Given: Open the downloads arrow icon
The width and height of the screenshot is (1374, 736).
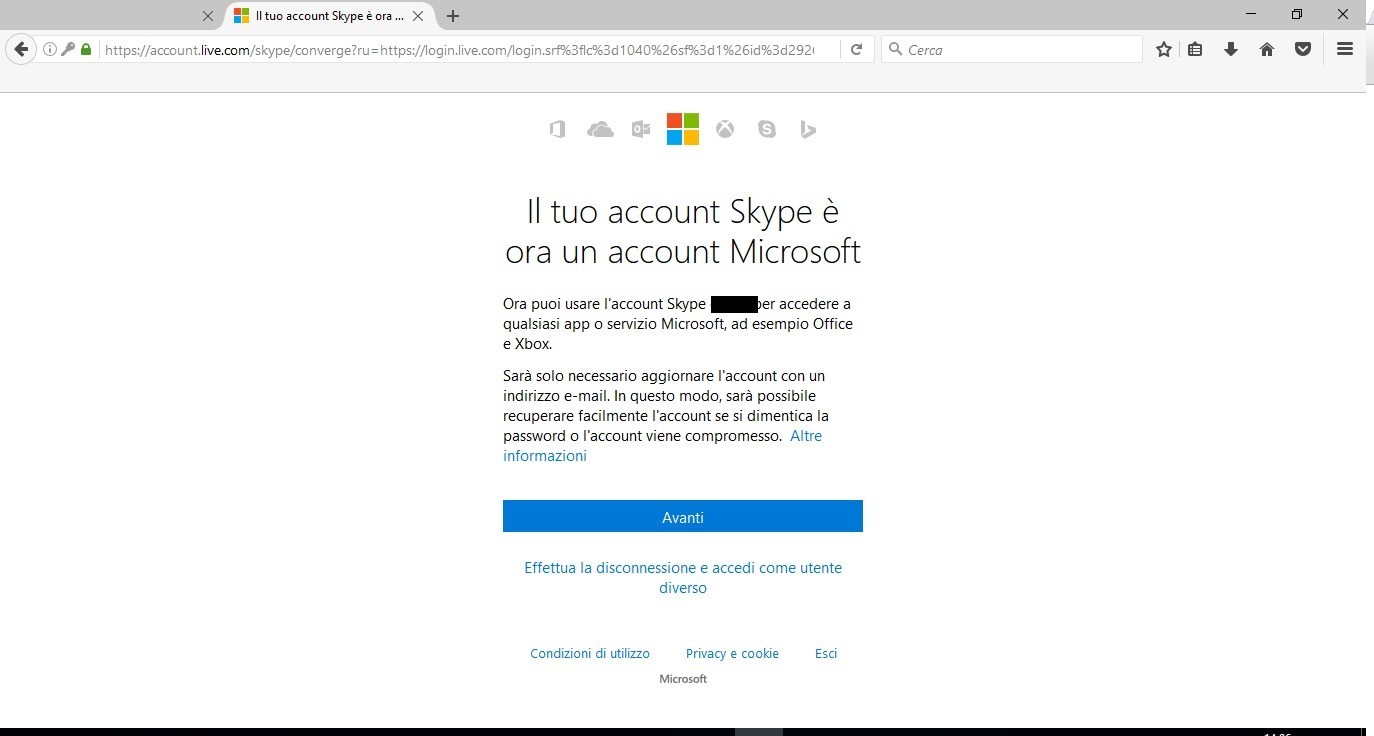Looking at the screenshot, I should pyautogui.click(x=1231, y=49).
